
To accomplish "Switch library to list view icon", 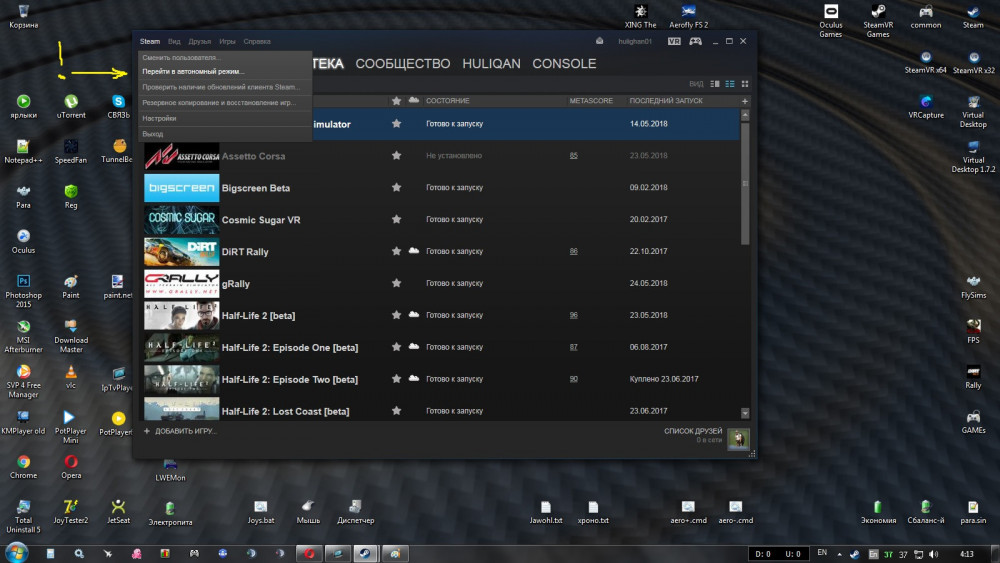I will 730,84.
